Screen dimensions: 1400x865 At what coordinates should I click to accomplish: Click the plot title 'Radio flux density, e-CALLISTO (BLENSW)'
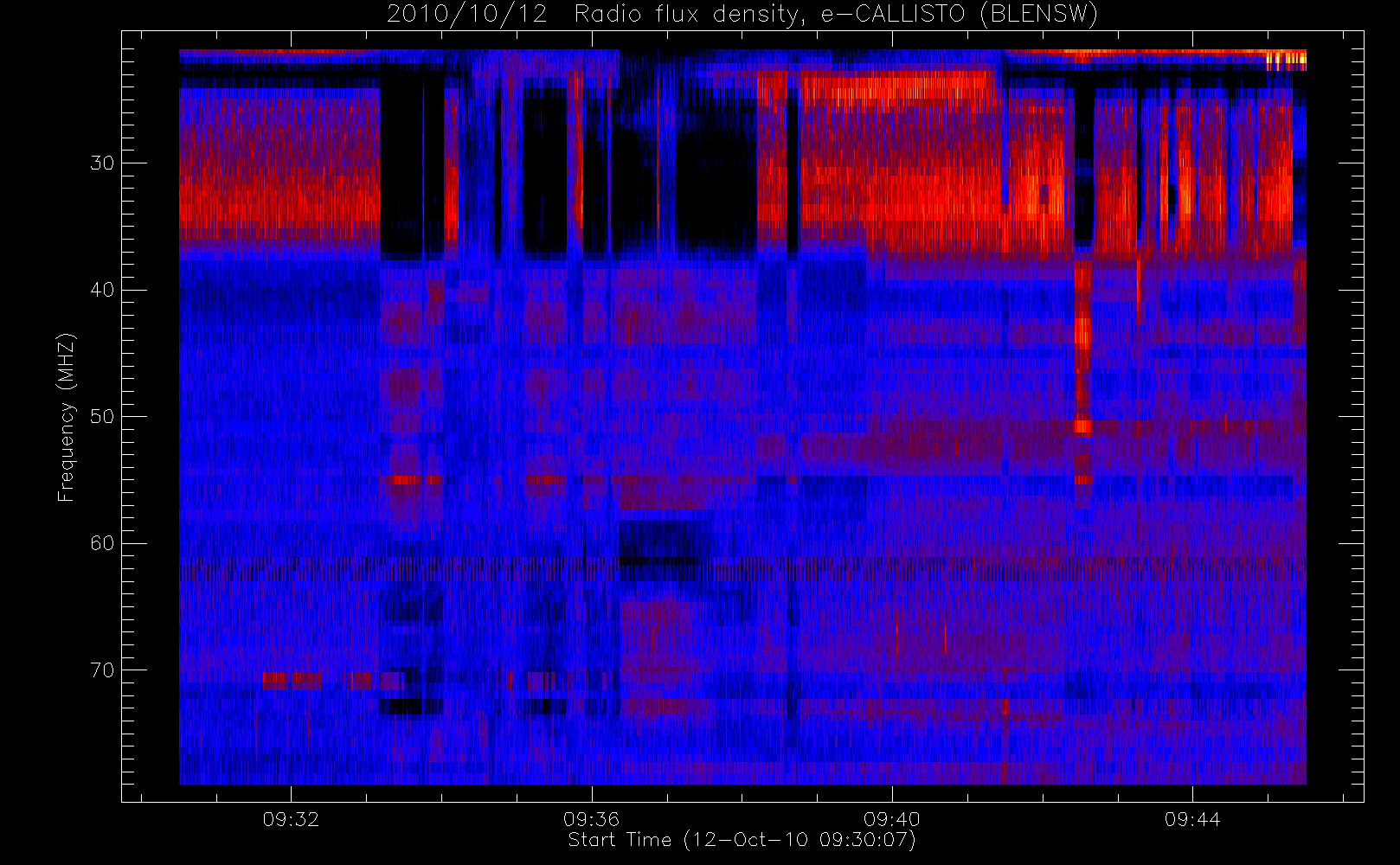click(836, 15)
